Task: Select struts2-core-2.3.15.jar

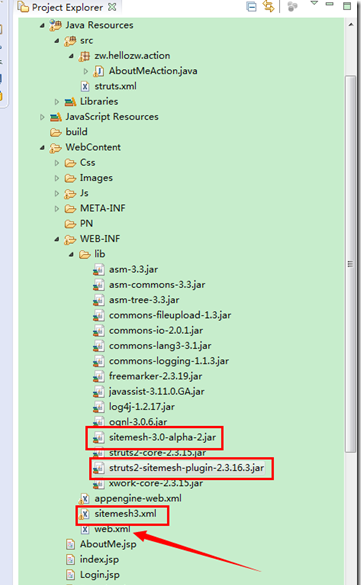Action: tap(157, 453)
